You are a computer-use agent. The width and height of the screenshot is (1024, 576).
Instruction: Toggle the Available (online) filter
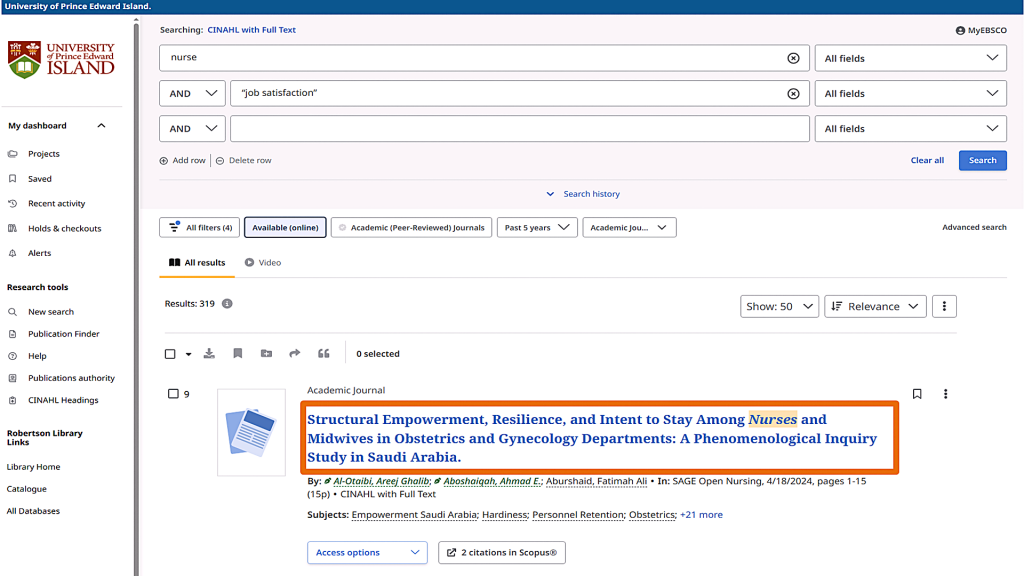[x=285, y=228]
